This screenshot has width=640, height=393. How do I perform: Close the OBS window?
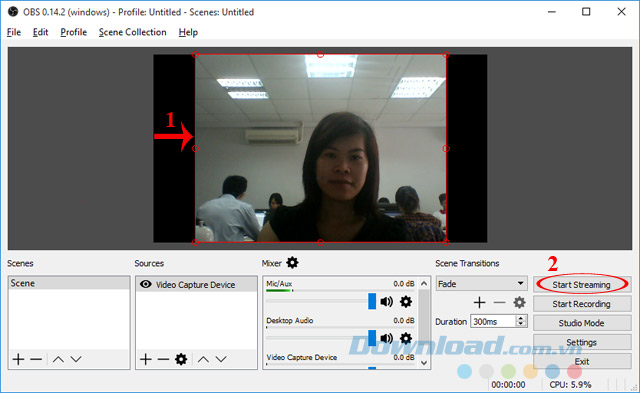(621, 12)
